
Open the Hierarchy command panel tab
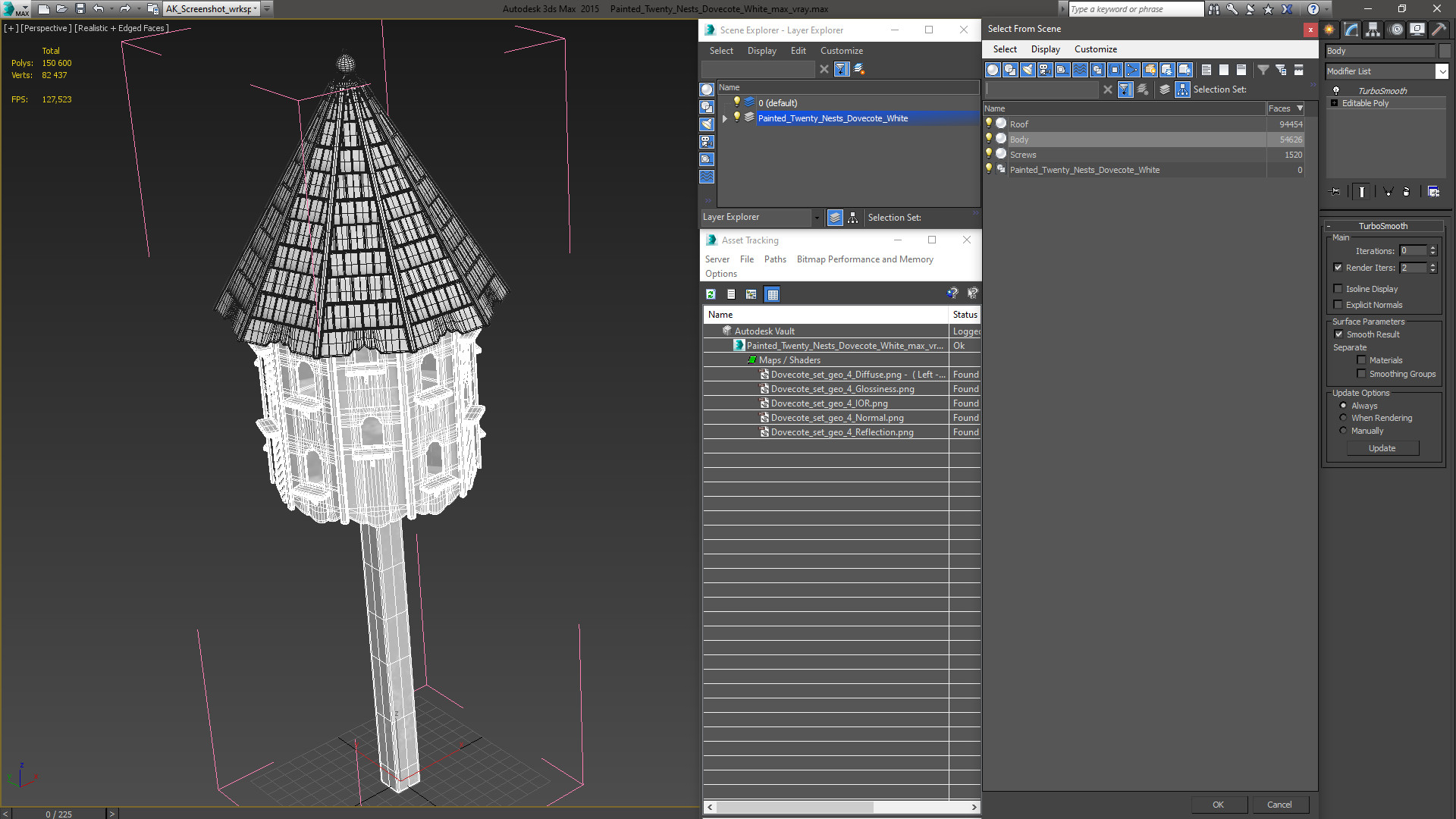[x=1373, y=30]
